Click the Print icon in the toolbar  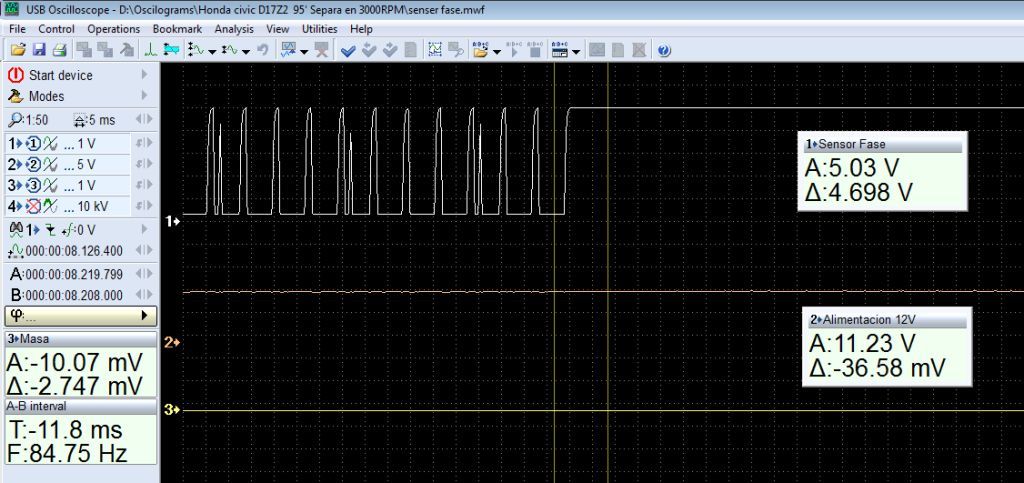pyautogui.click(x=59, y=49)
